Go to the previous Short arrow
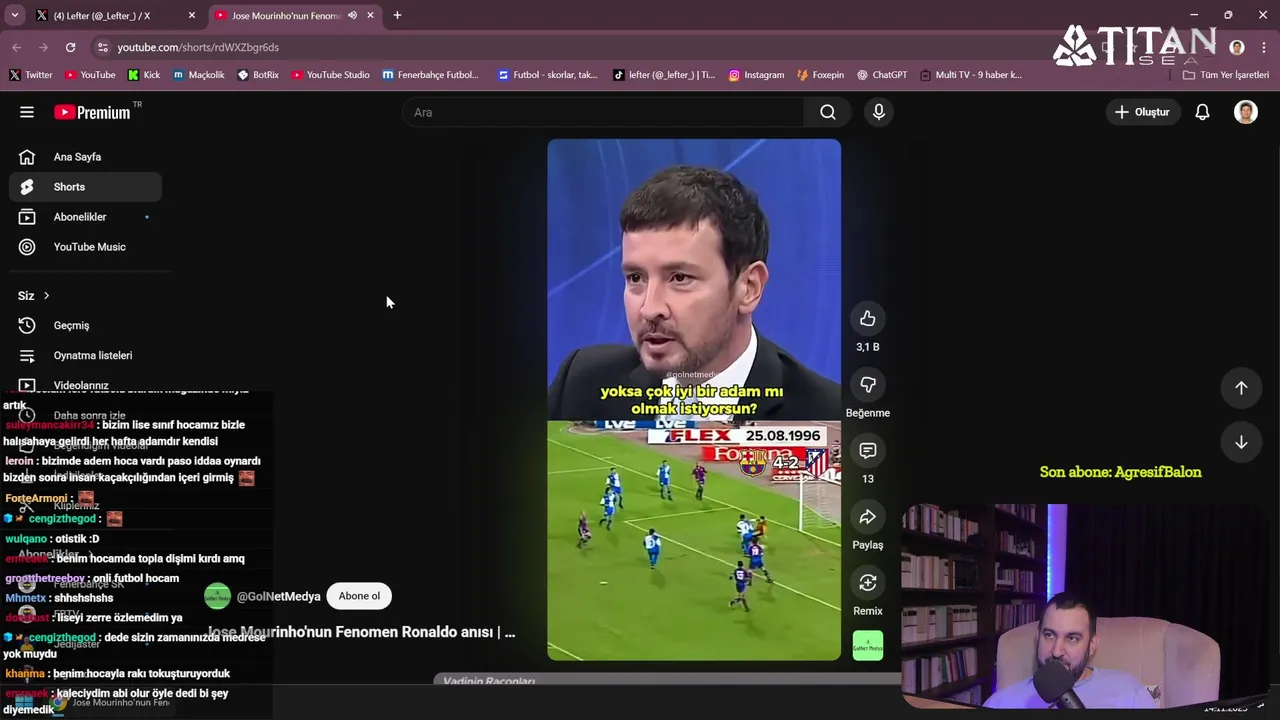 [1241, 388]
